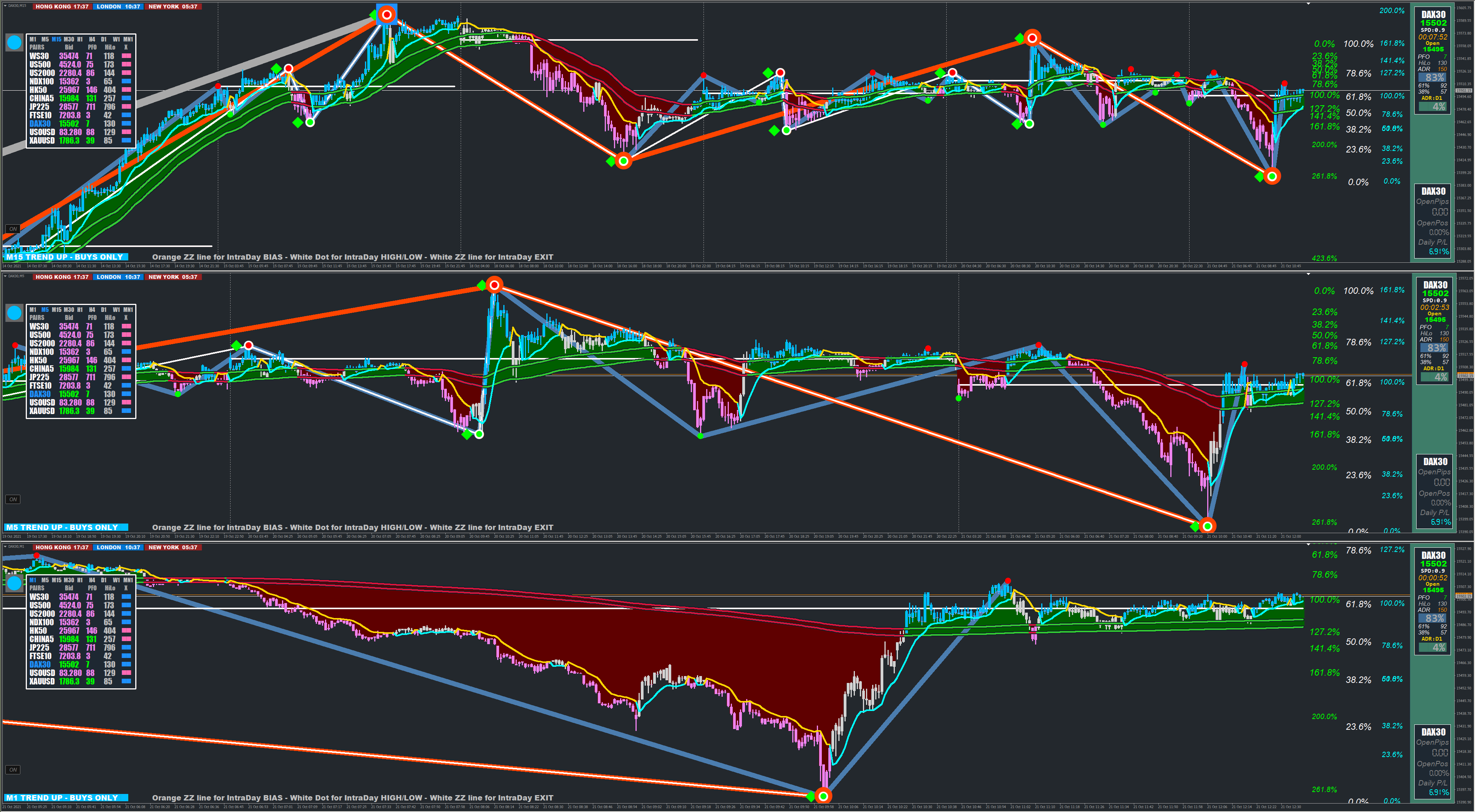The width and height of the screenshot is (1475, 812).
Task: Click the orange swing-high marker in the M5 chart
Action: point(494,285)
